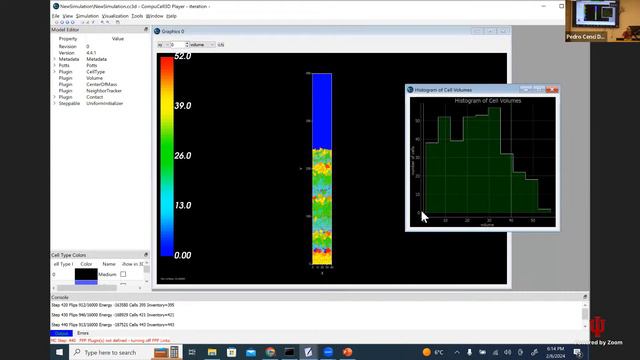Viewport: 640px width, 360px height.
Task: Open Google Chrome from the taskbar
Action: [x=270, y=352]
